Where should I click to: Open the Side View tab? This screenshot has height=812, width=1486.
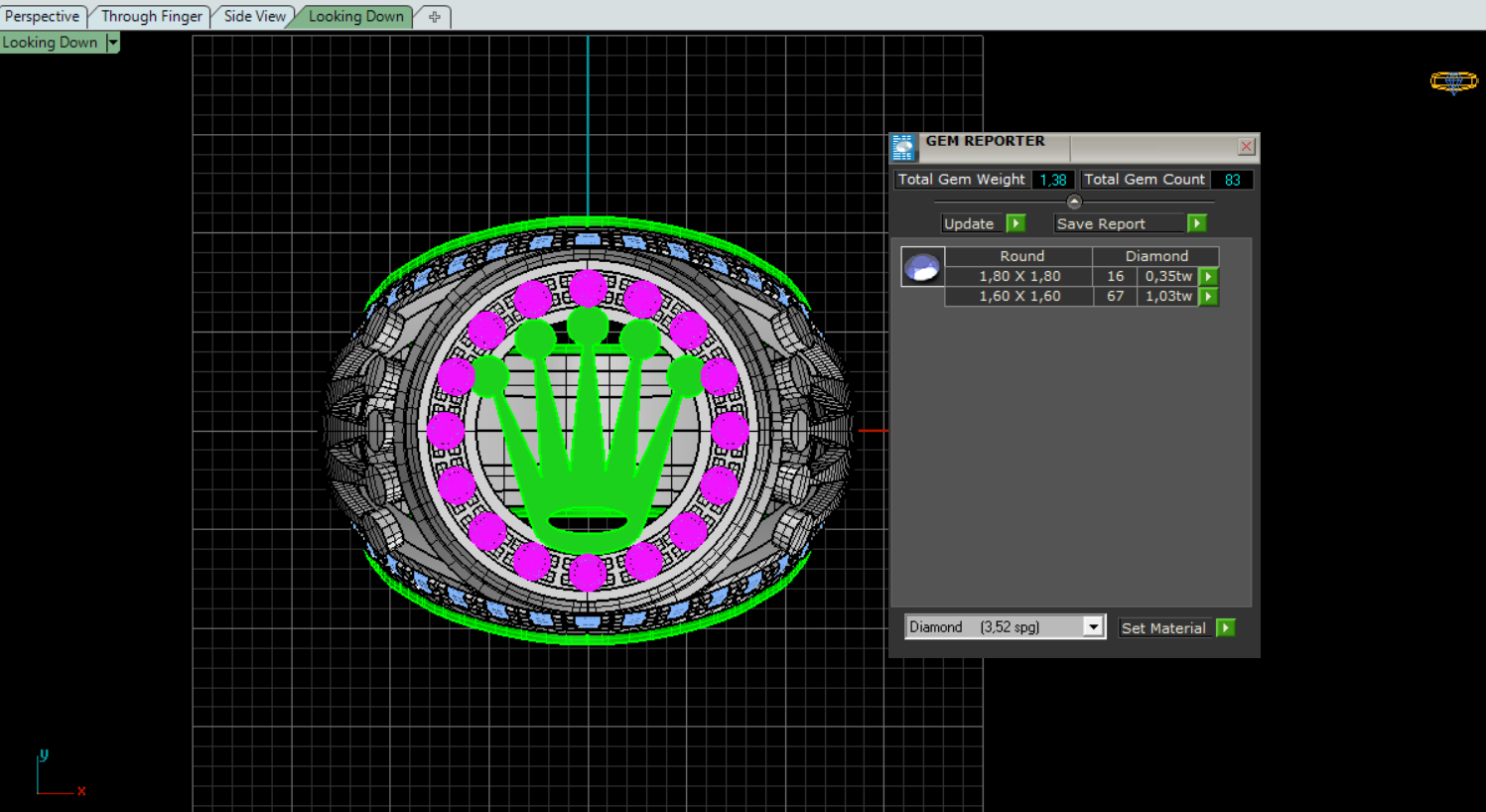coord(254,17)
